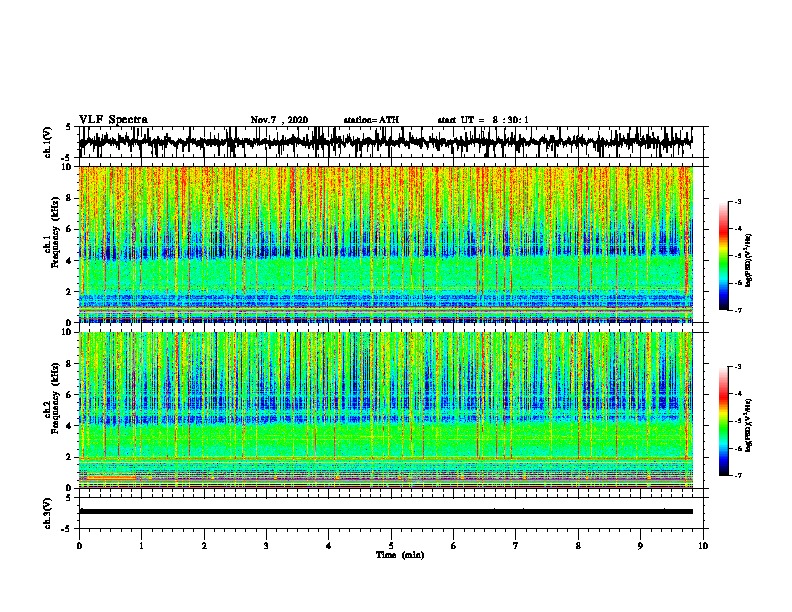Click the ch.2 frequency spectrogram panel
The image size is (792, 612).
385,410
